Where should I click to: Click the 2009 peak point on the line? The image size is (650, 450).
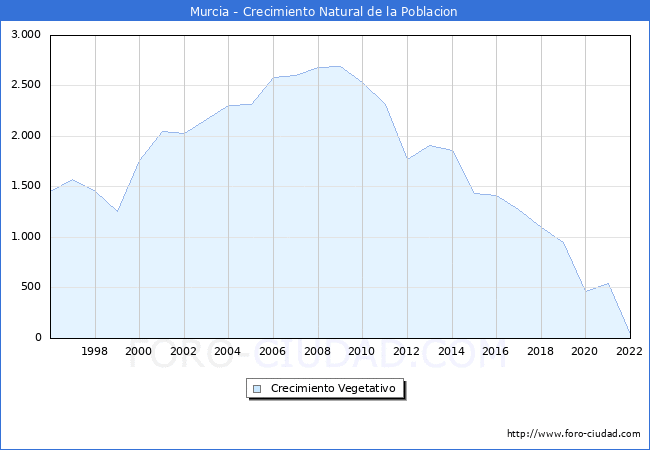341,66
